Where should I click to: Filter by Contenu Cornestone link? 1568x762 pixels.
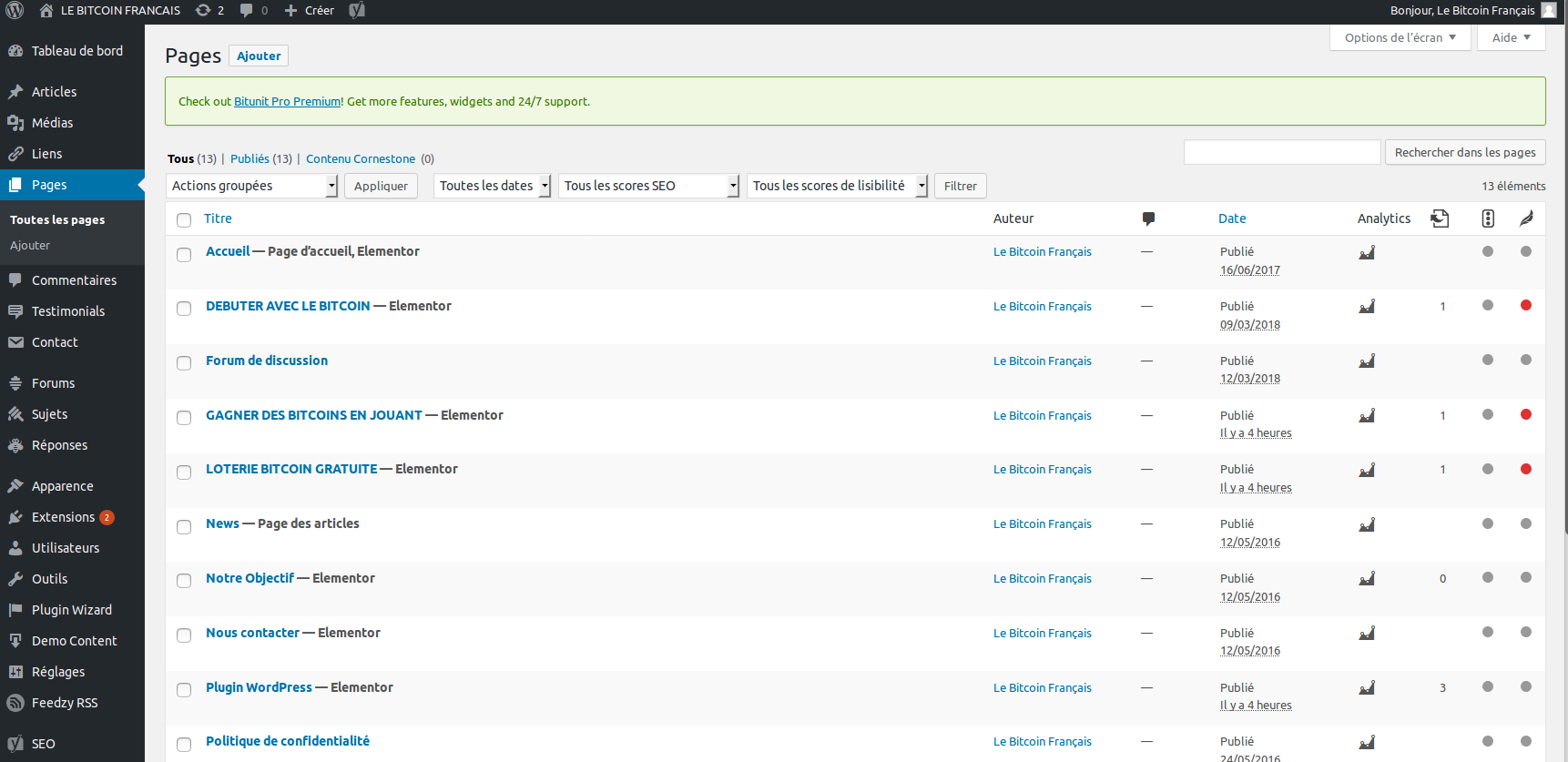click(x=361, y=158)
